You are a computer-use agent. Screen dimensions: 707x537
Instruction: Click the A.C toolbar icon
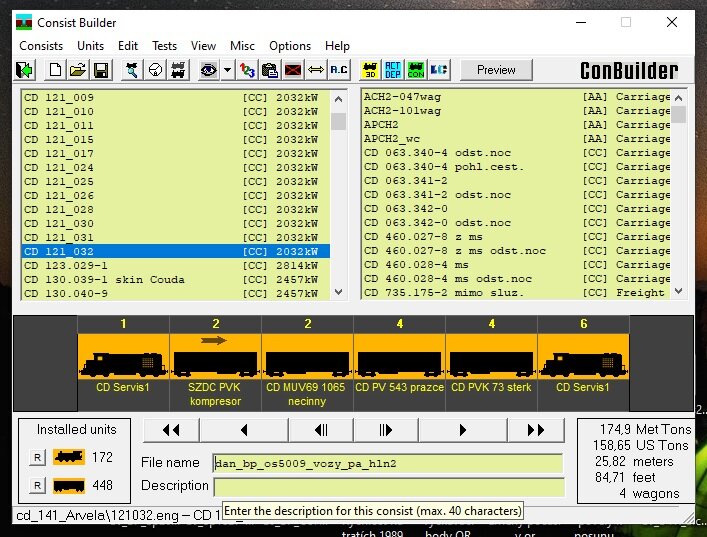point(339,70)
